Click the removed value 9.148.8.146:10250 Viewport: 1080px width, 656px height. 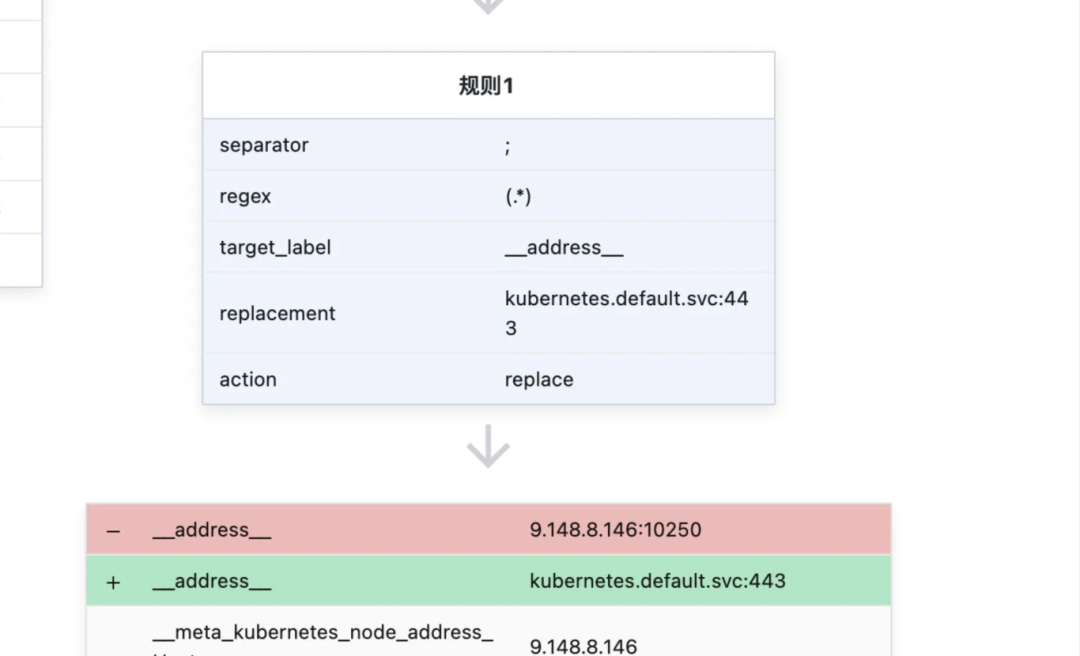point(616,530)
